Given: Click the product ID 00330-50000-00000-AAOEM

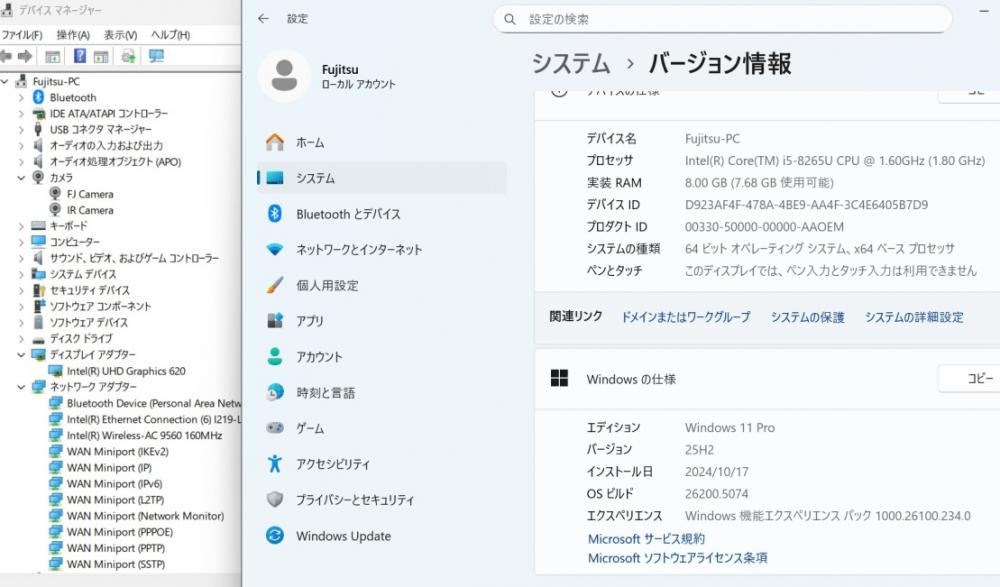Looking at the screenshot, I should pyautogui.click(x=764, y=227).
